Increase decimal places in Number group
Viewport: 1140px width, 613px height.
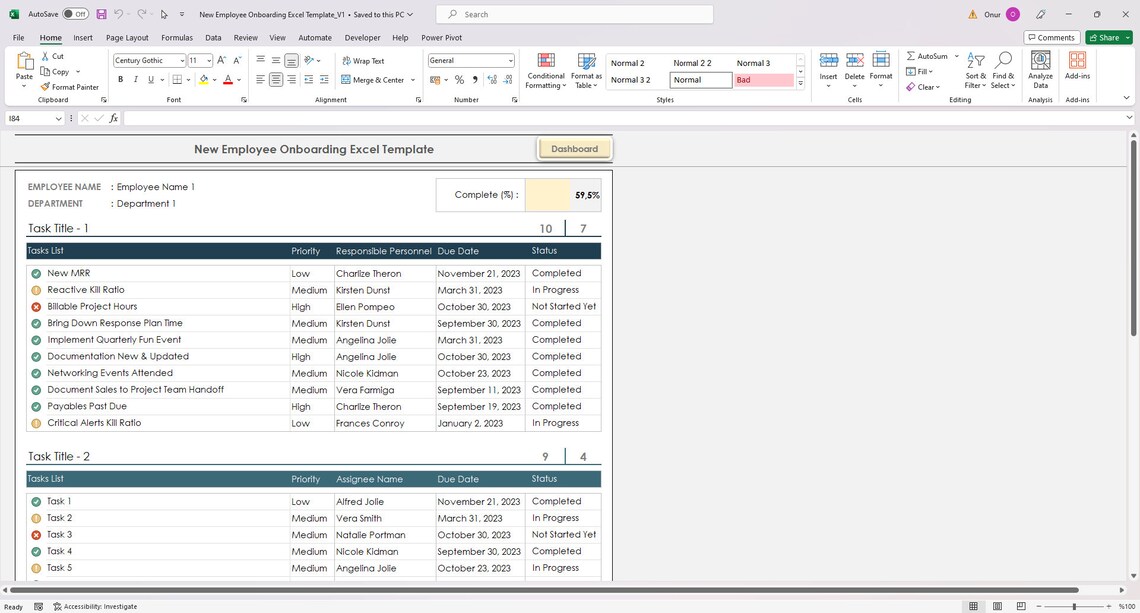pos(490,80)
